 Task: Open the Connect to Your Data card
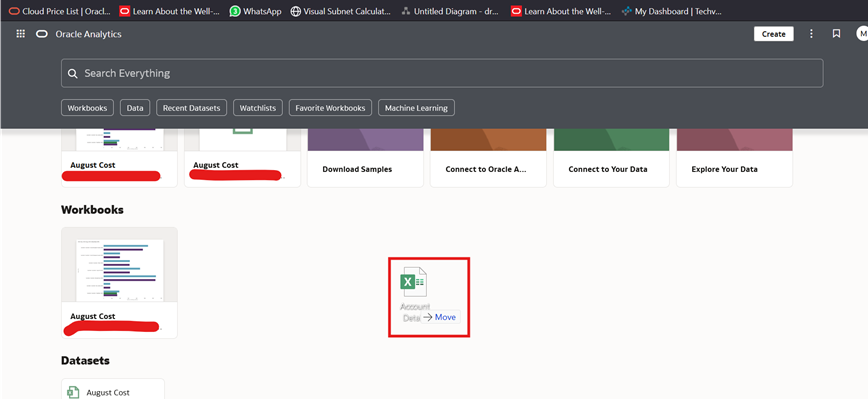(611, 158)
